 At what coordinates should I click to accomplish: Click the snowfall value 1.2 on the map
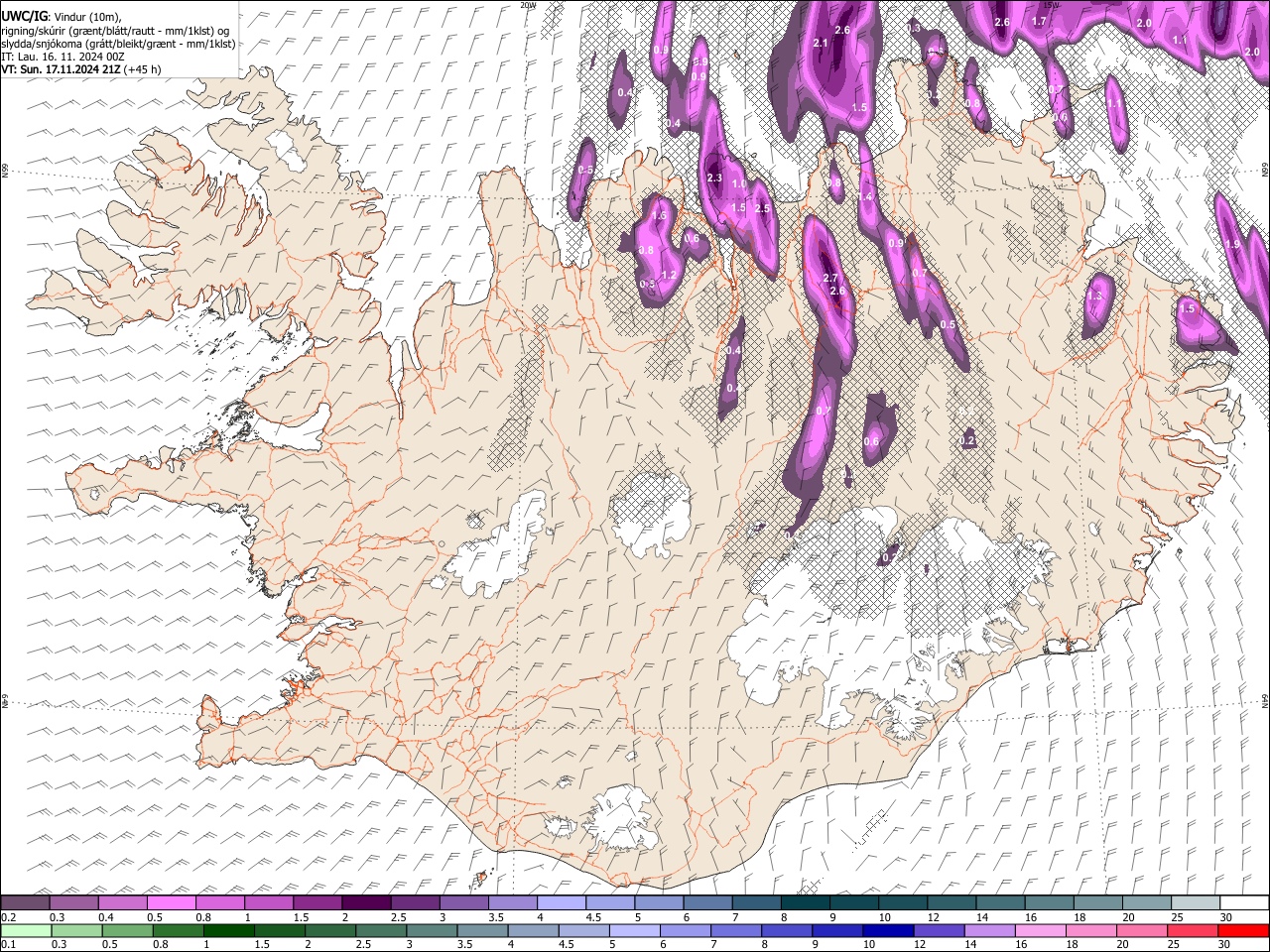point(668,275)
